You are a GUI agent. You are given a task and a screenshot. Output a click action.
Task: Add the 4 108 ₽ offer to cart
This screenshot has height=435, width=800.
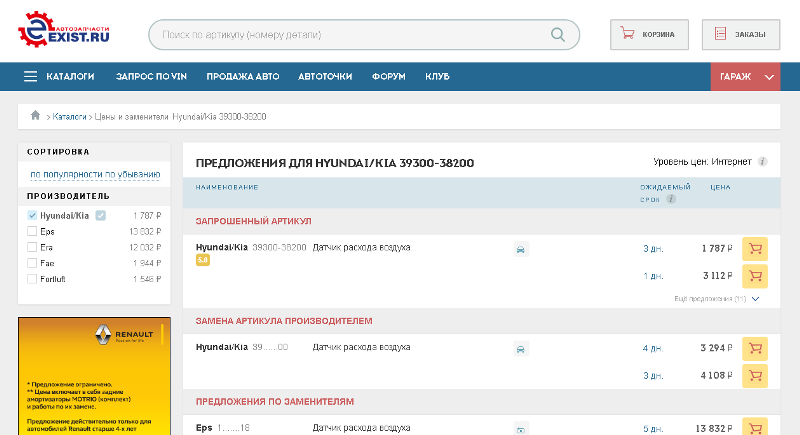755,376
